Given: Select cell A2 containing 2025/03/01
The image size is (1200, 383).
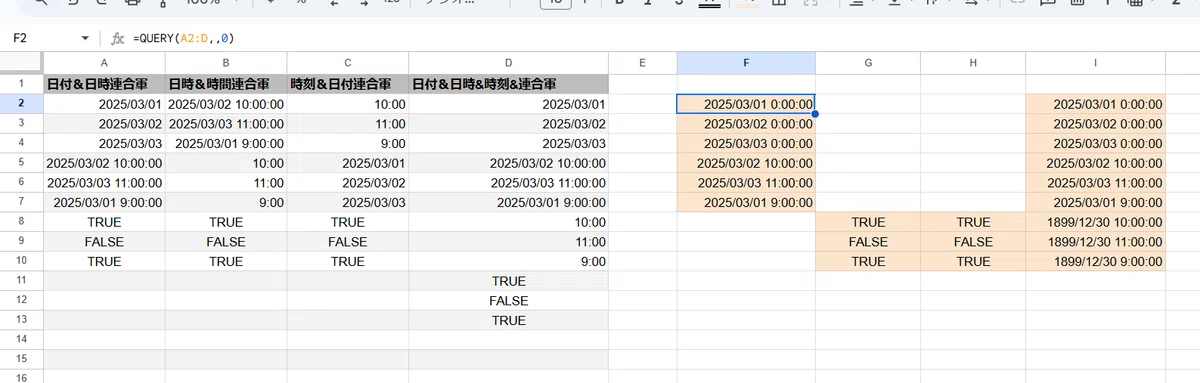Looking at the screenshot, I should 104,104.
